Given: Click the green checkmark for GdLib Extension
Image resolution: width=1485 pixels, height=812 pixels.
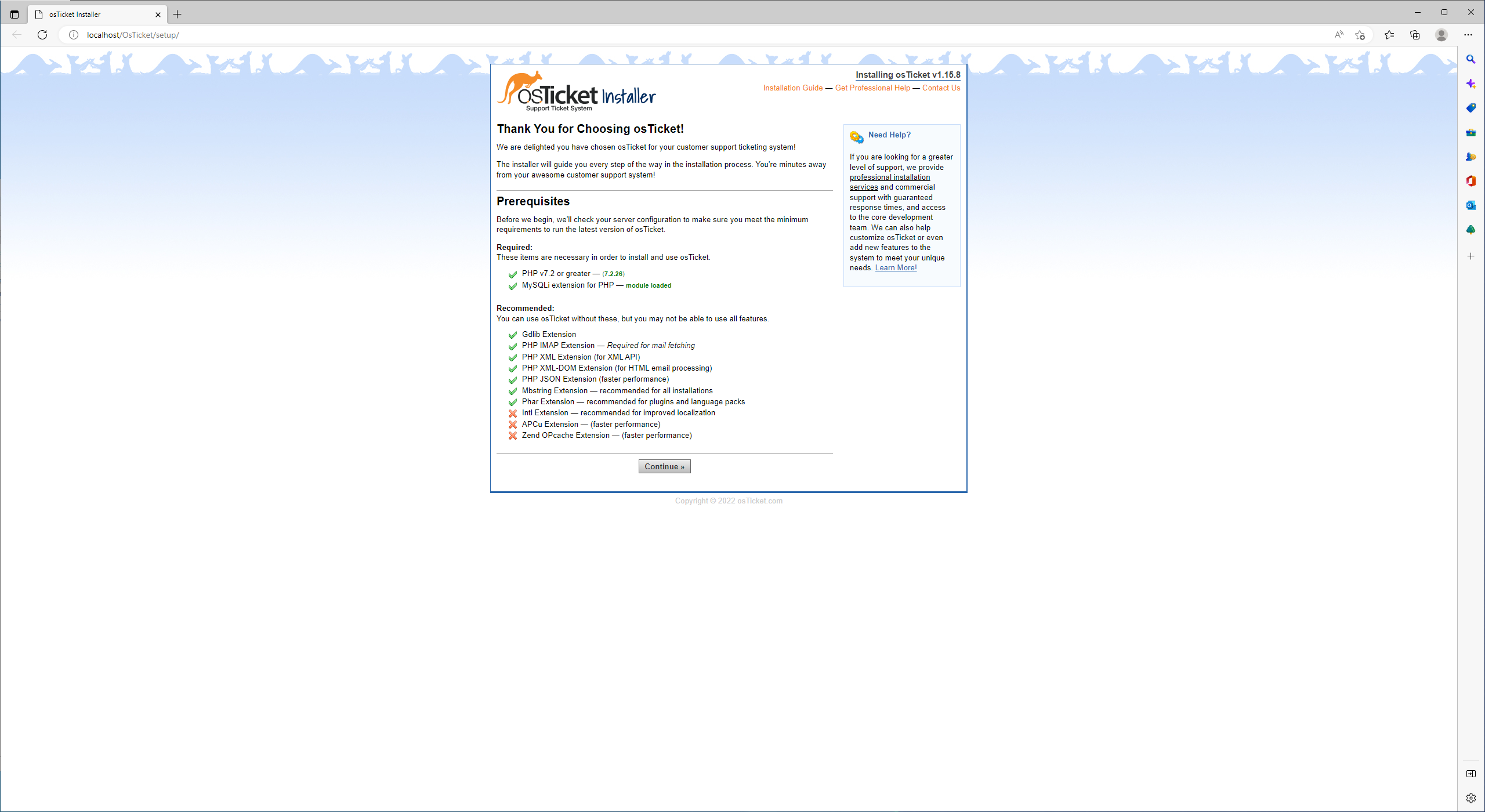Looking at the screenshot, I should point(512,334).
